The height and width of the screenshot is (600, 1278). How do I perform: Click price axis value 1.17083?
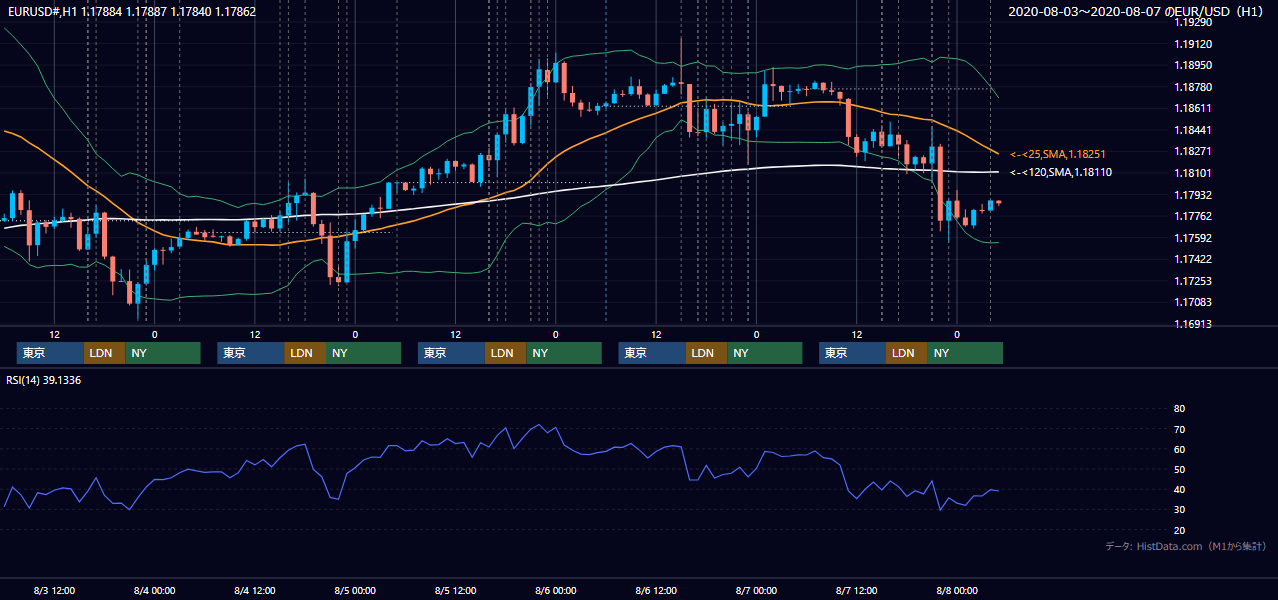pos(1193,302)
